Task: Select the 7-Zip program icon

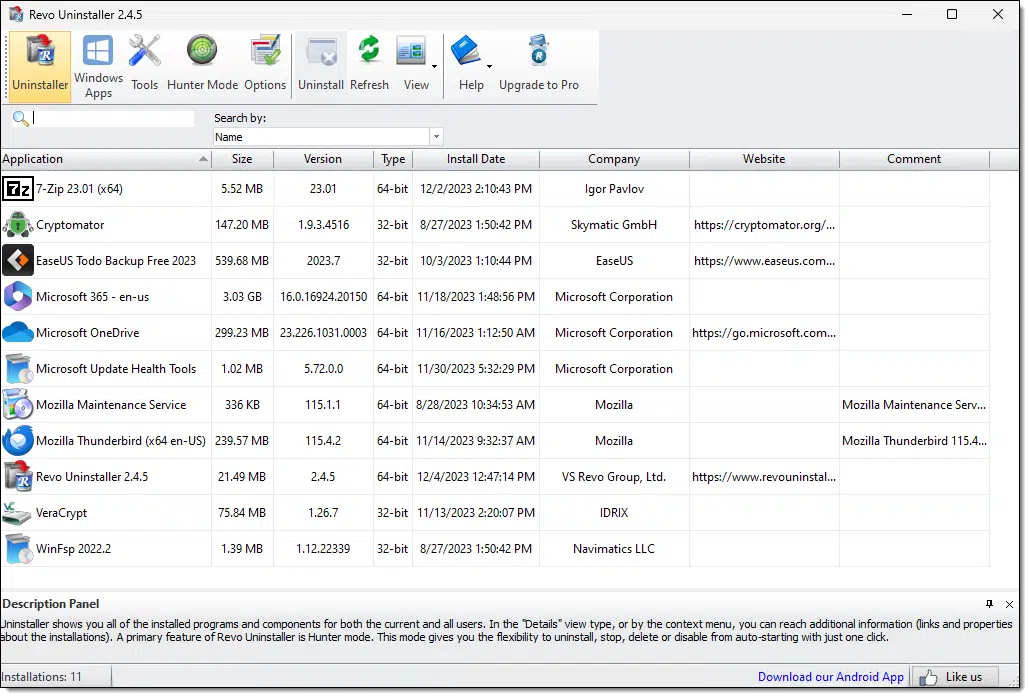Action: tap(18, 189)
